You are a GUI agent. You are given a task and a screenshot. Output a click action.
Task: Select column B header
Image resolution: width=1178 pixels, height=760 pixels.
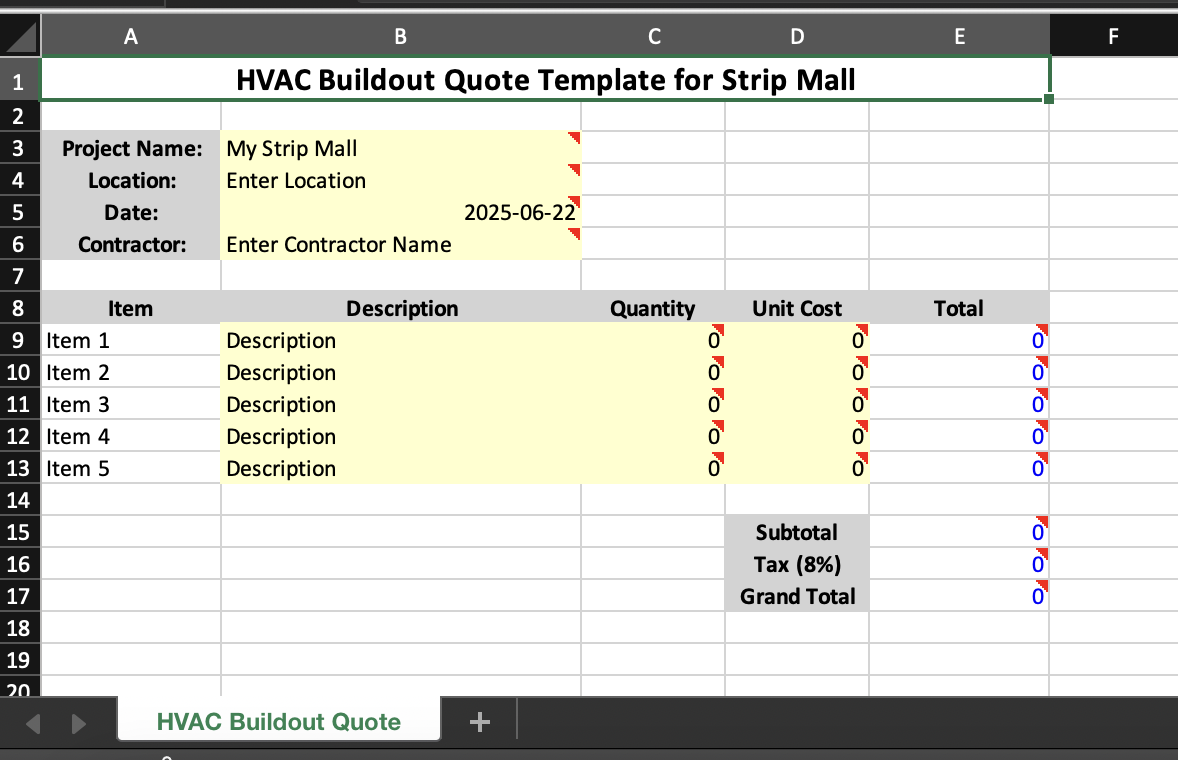400,35
